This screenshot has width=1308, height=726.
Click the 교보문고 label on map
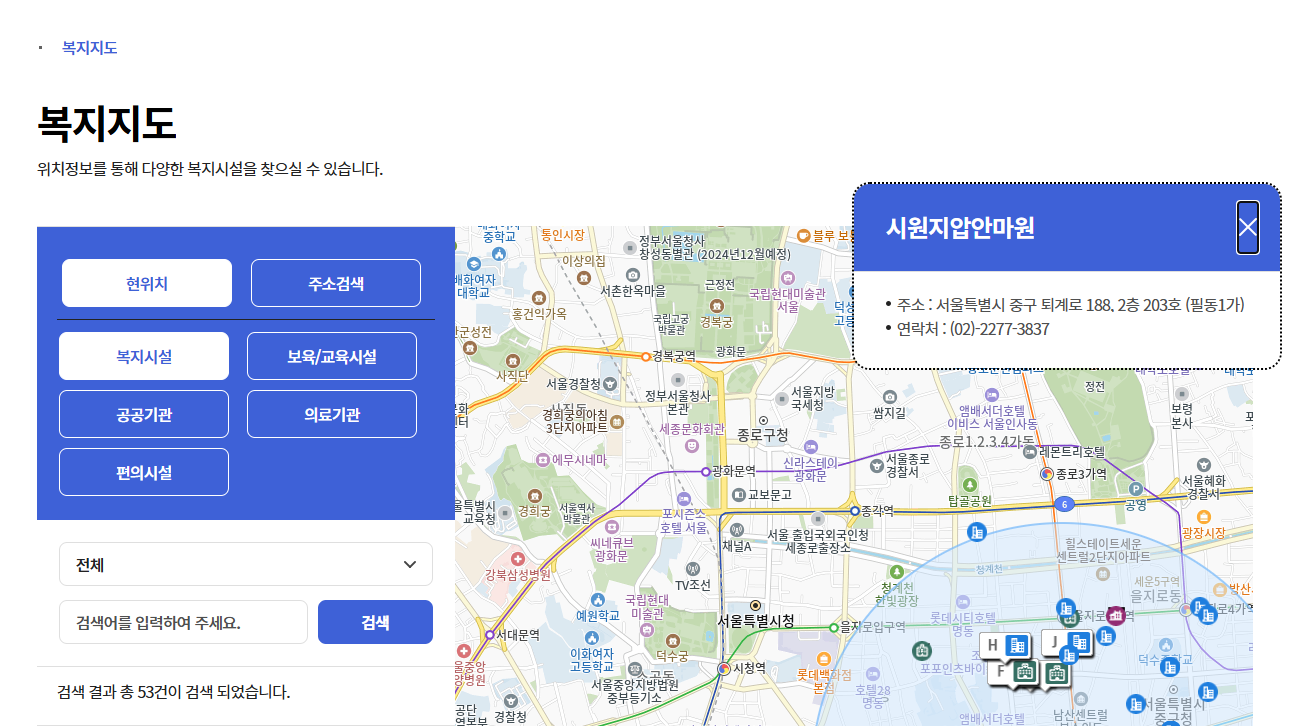(x=769, y=494)
